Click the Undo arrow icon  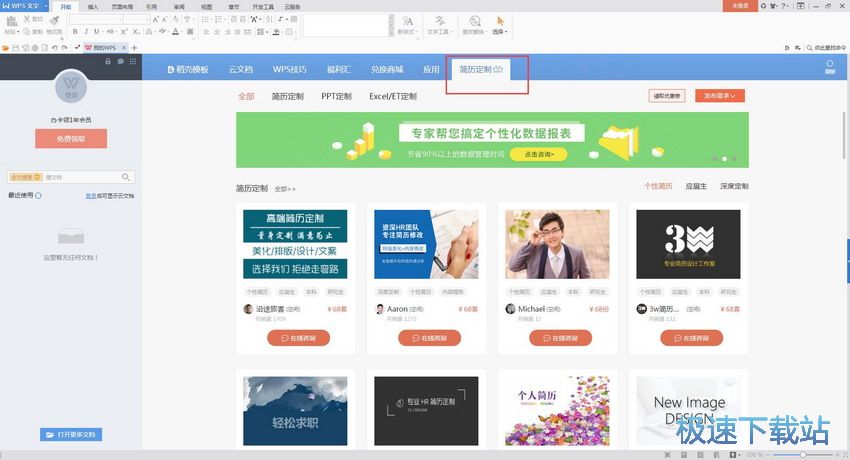pos(54,48)
